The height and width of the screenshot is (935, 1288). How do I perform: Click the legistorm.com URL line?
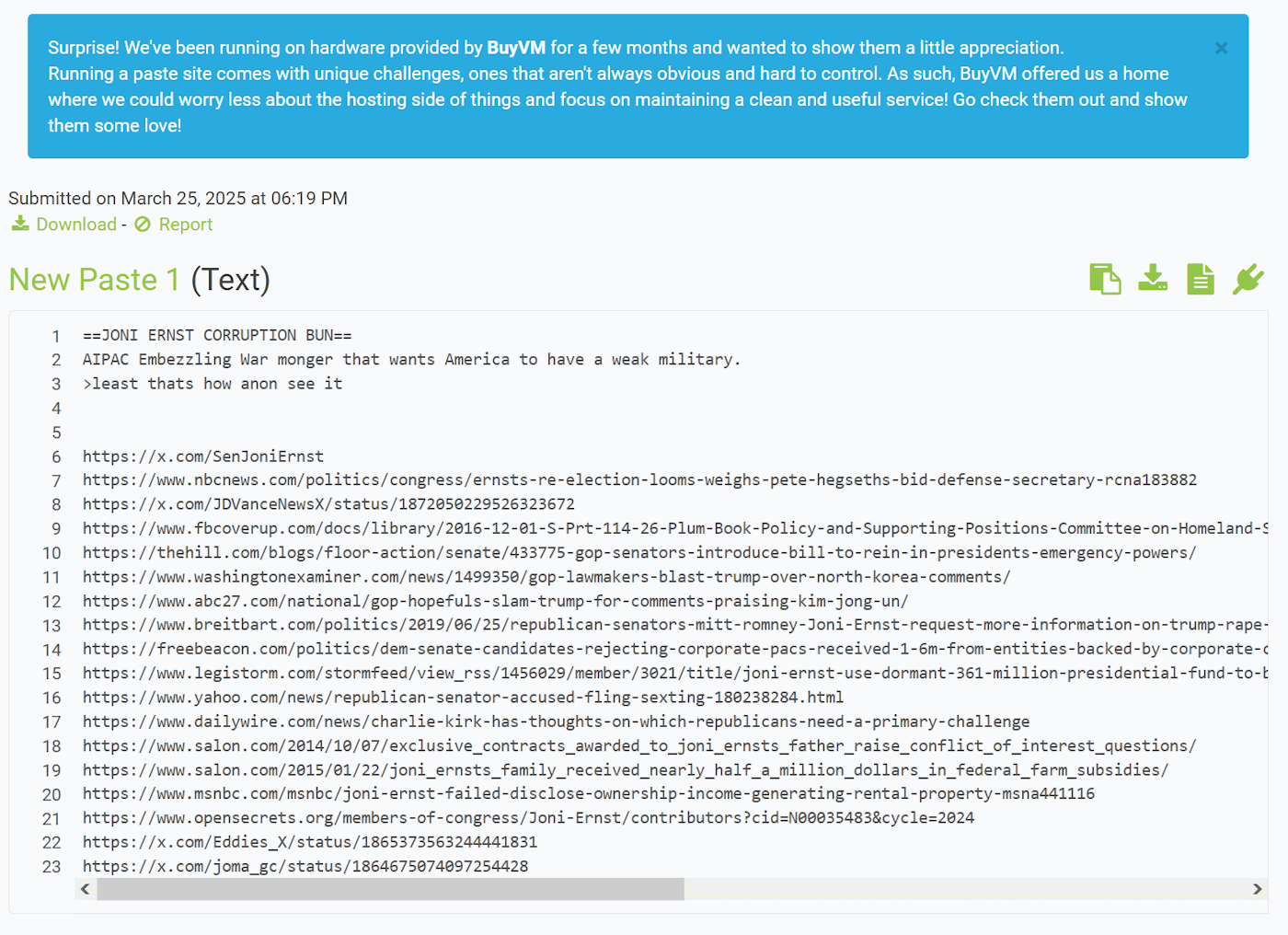pos(675,673)
